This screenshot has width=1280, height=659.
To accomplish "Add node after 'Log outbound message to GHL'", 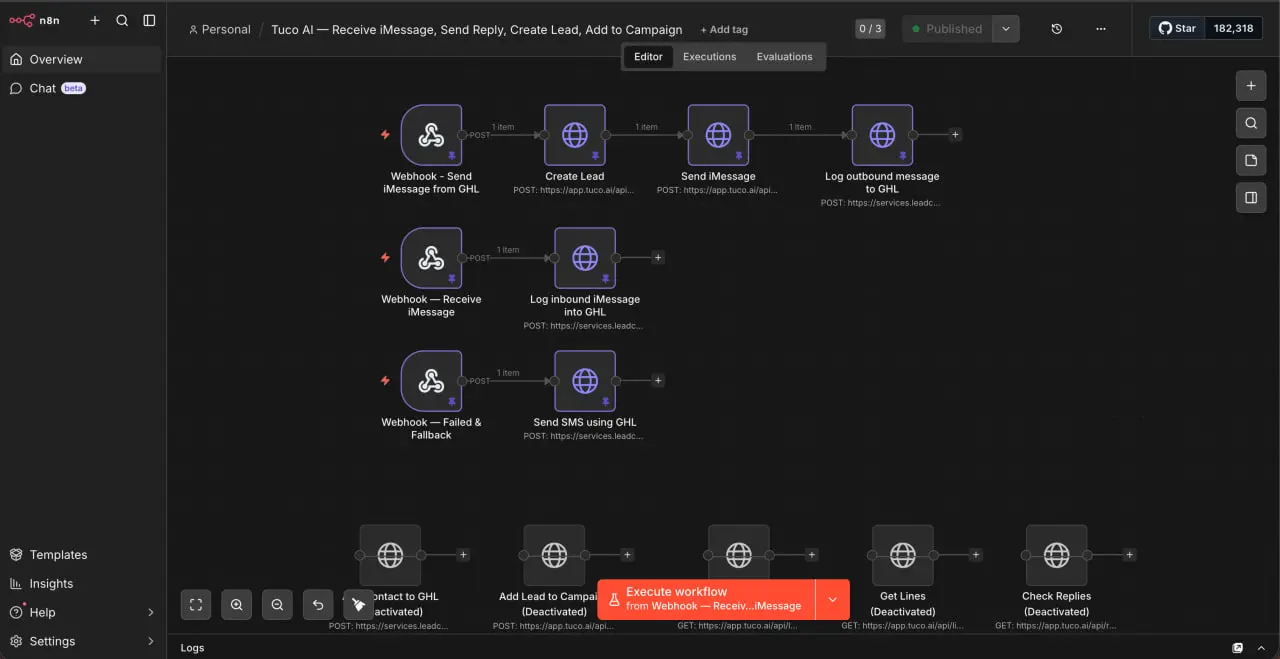I will point(955,135).
